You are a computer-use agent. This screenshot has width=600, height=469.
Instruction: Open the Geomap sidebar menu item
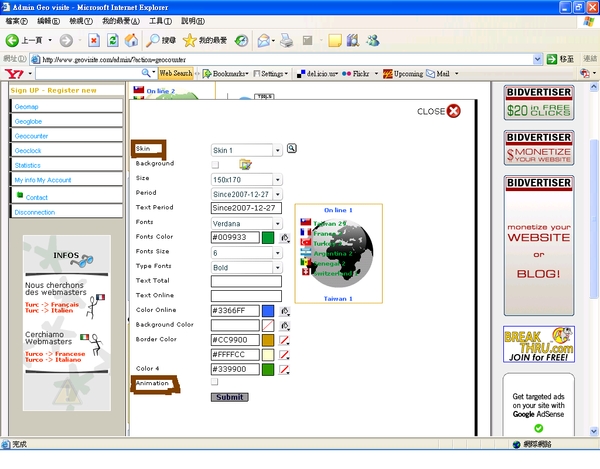(x=66, y=105)
